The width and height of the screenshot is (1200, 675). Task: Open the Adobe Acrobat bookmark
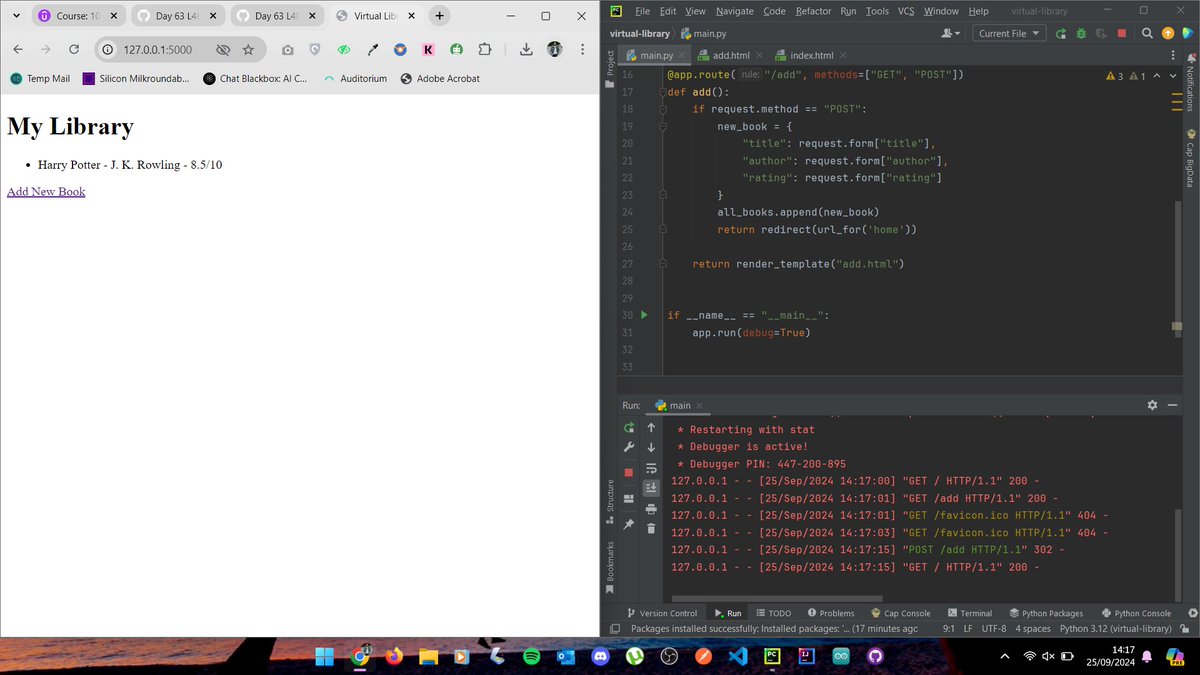point(440,78)
